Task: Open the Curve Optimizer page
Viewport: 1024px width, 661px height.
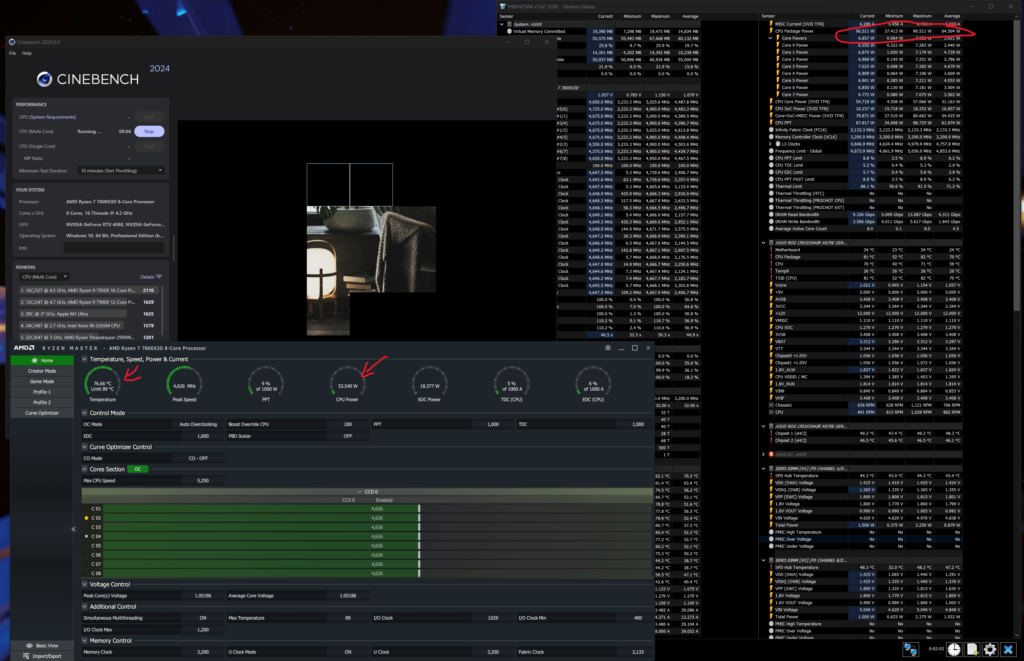Action: point(42,413)
